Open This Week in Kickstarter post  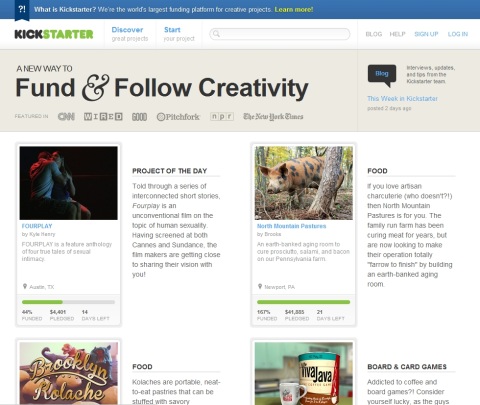(402, 99)
